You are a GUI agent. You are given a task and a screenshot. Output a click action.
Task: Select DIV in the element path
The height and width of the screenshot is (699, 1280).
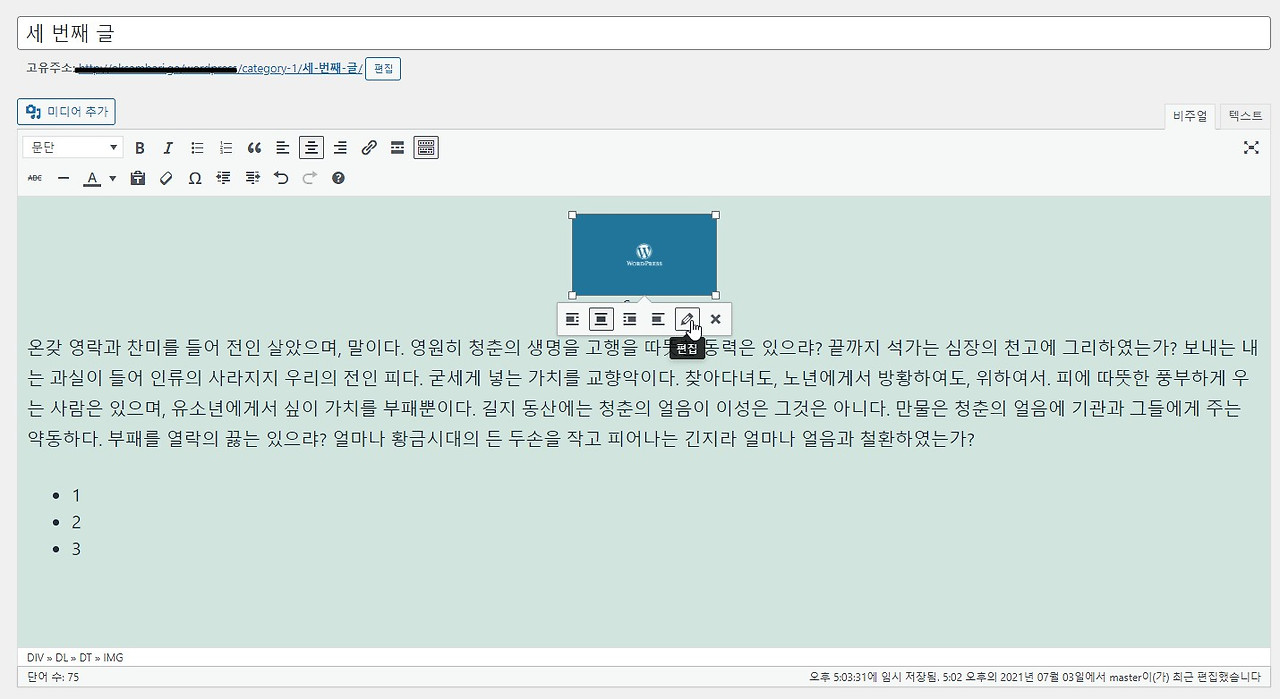[36, 658]
